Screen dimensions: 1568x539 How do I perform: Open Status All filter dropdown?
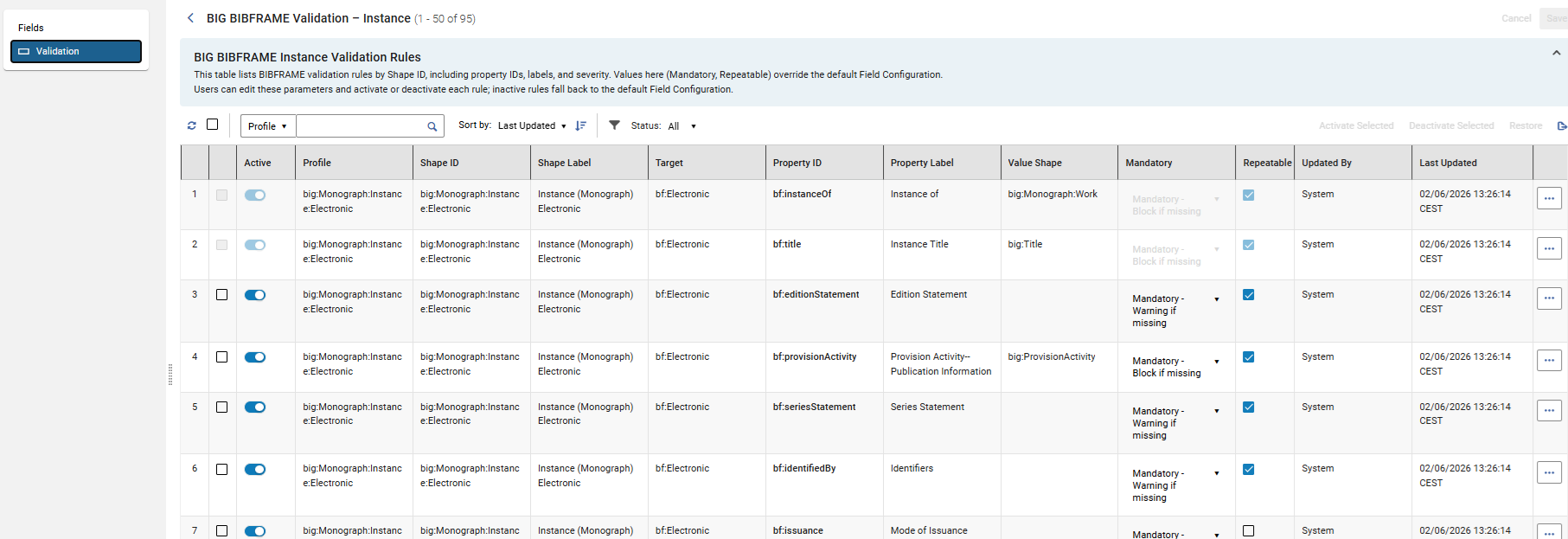point(682,126)
